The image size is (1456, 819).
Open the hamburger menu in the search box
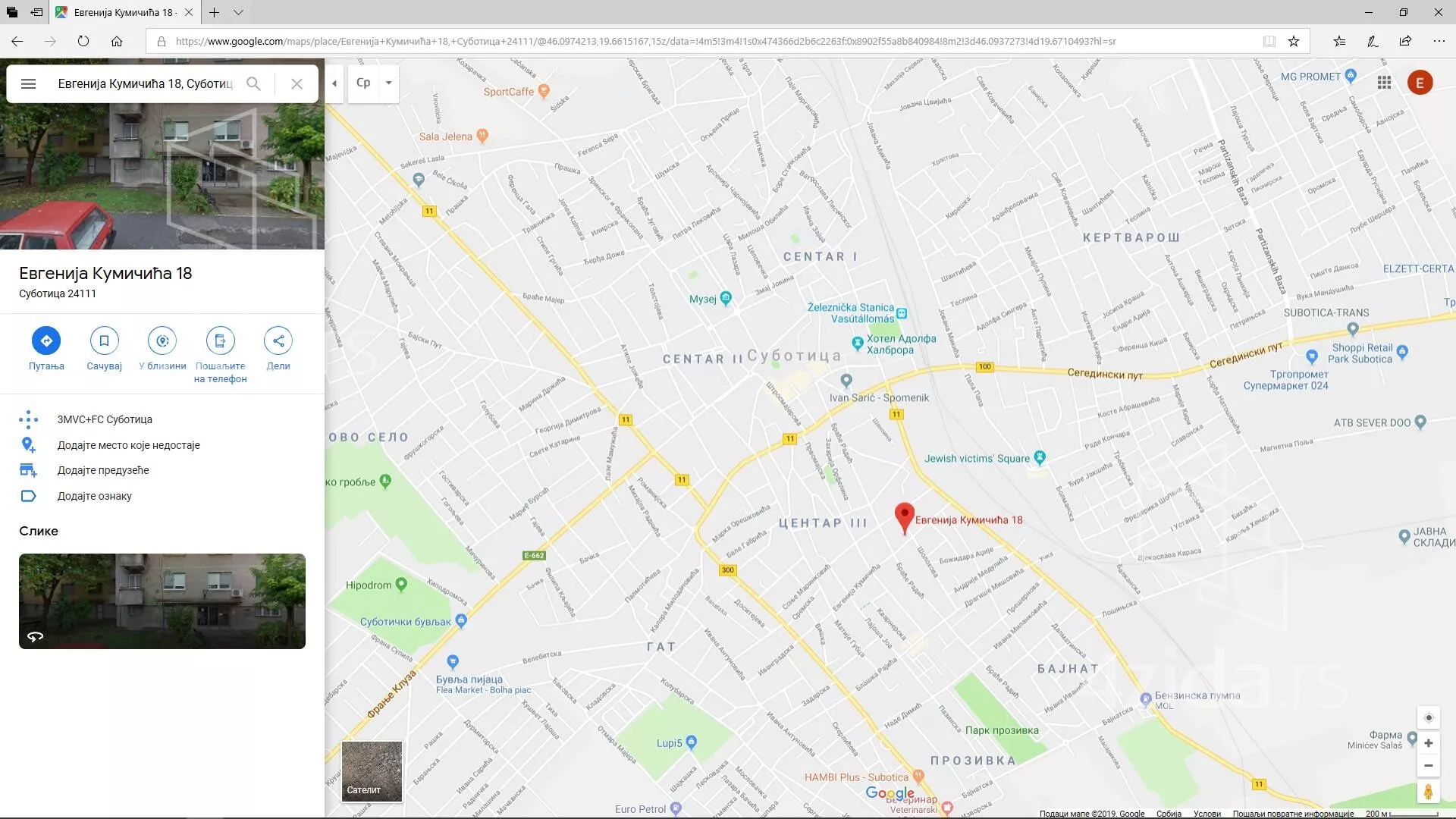coord(28,84)
